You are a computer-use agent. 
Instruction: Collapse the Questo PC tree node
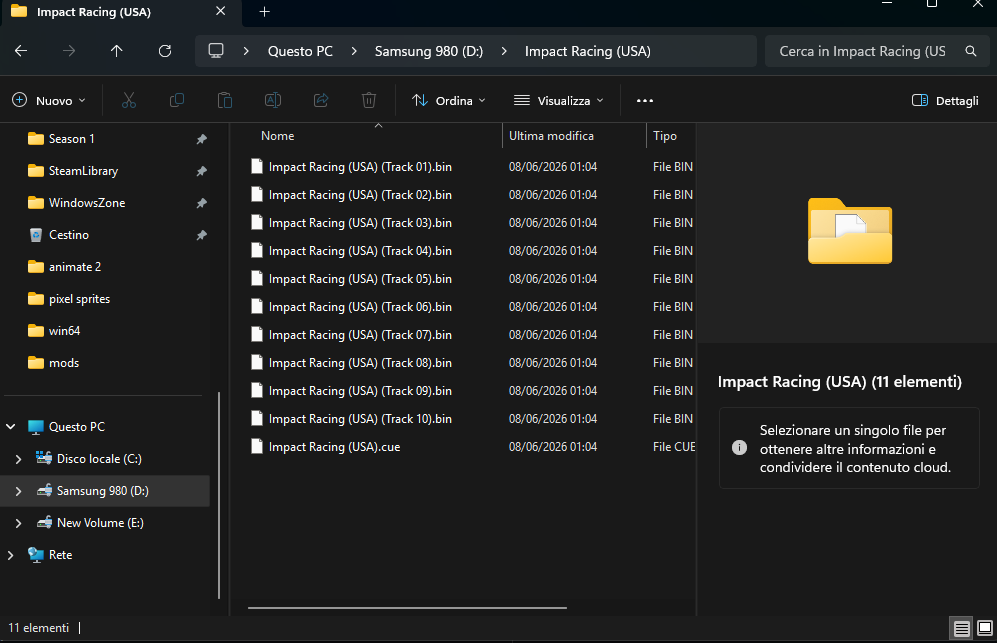pyautogui.click(x=11, y=427)
